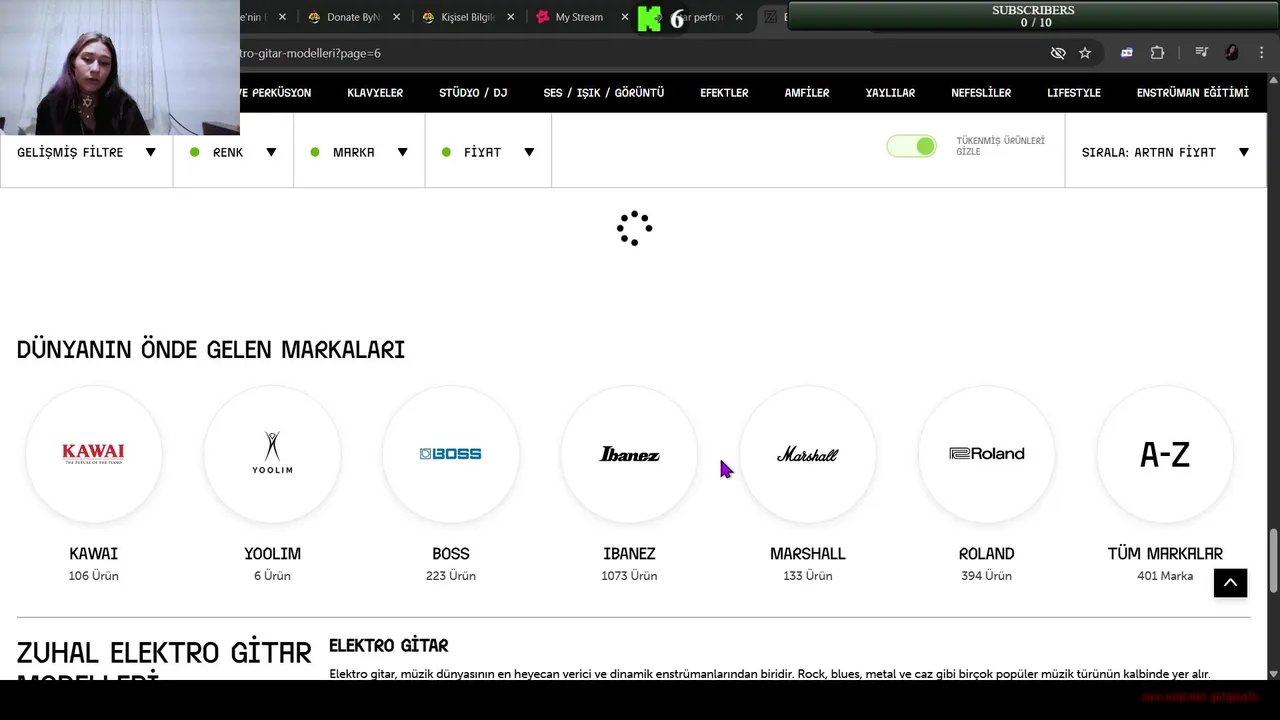The height and width of the screenshot is (720, 1280).
Task: Click the game controller extension icon in the browser toolbar
Action: (1127, 53)
